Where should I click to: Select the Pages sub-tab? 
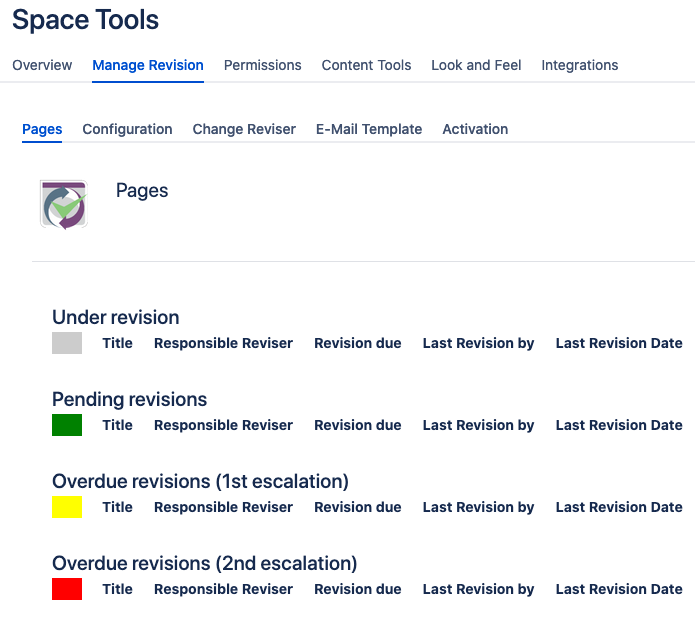[x=42, y=129]
